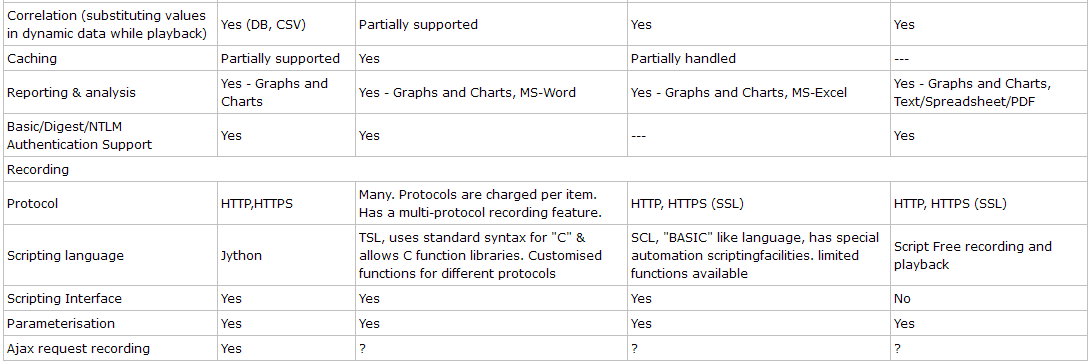Screen dimensions: 1091x364
Task: Click the Caching row label
Action: pos(32,59)
